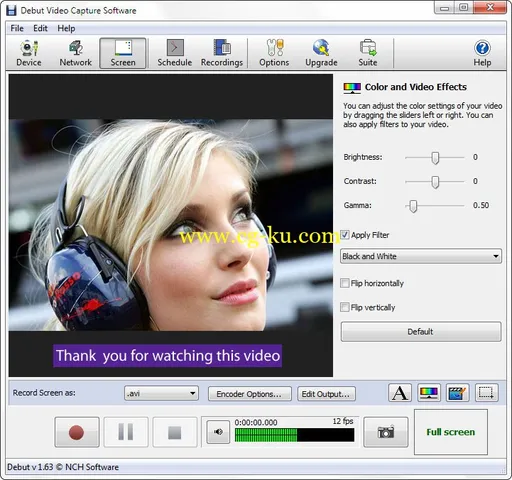Minimize the Debut window
This screenshot has width=512, height=480.
click(445, 7)
